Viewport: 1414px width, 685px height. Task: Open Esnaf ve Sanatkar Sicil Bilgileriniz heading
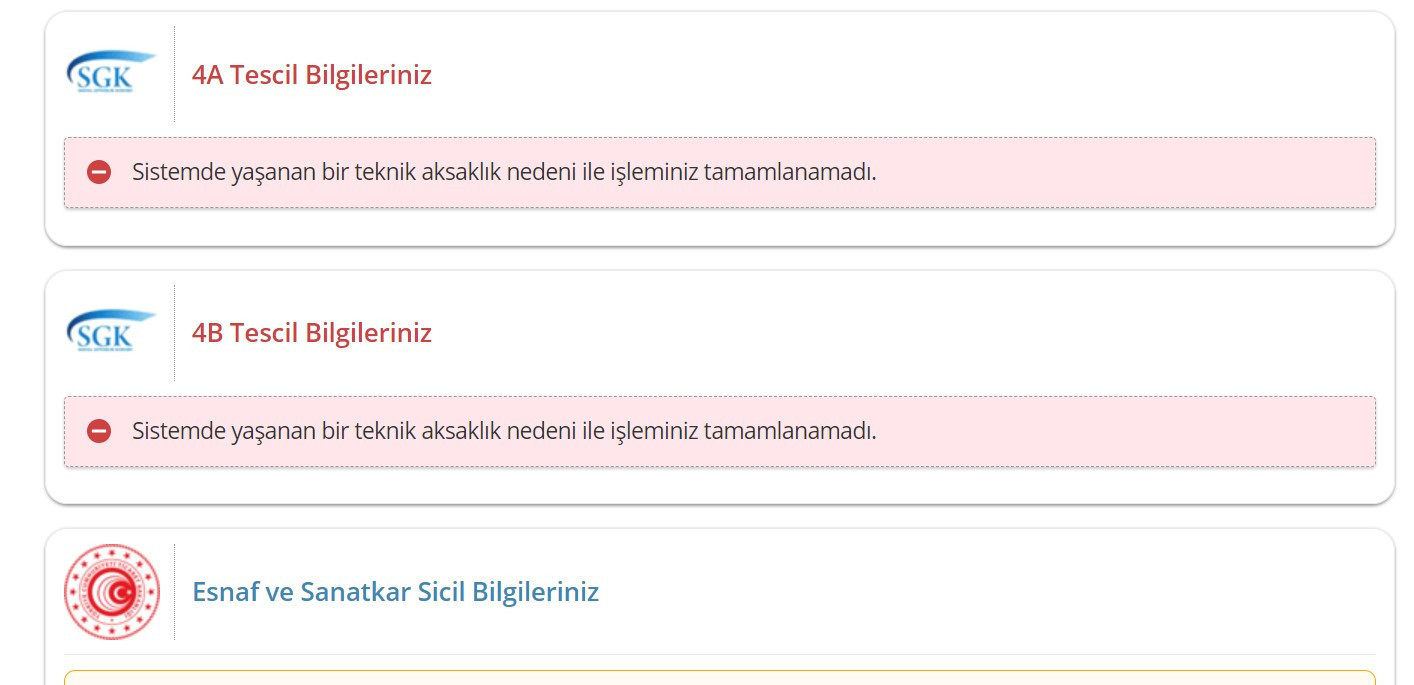(x=395, y=592)
